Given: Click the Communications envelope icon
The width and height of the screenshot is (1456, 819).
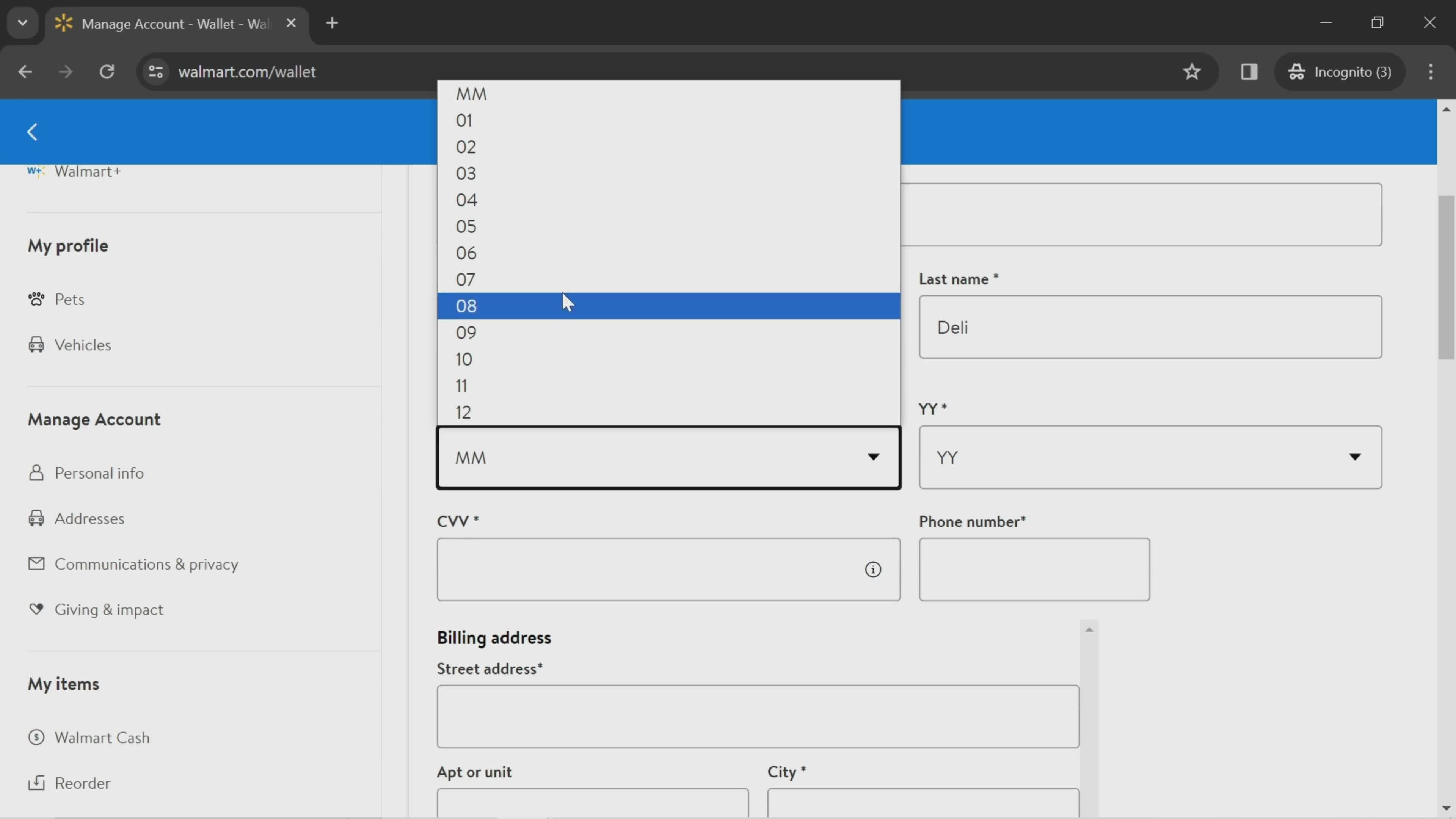Looking at the screenshot, I should [36, 563].
